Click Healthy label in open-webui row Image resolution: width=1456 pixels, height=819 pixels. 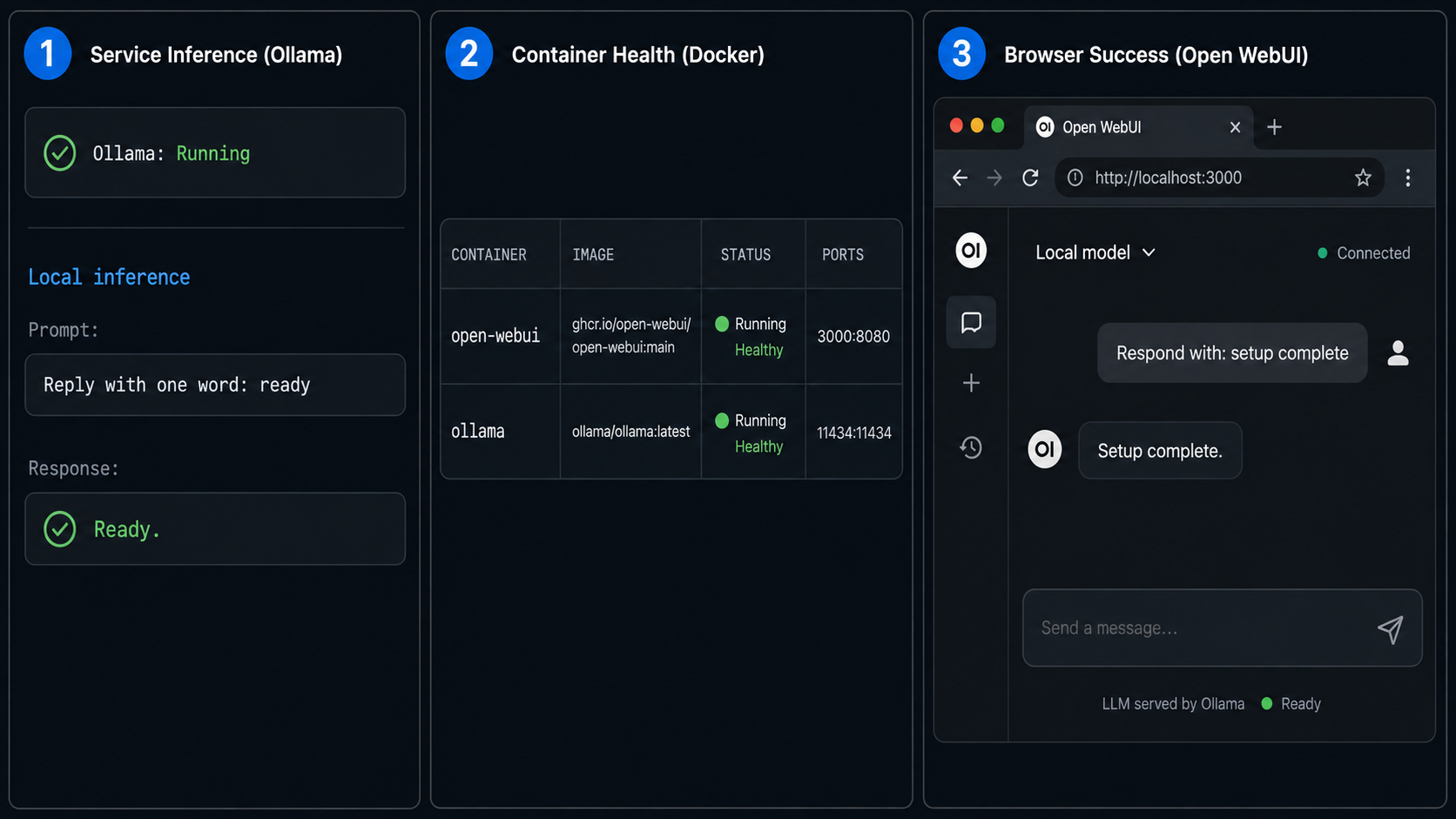tap(758, 350)
